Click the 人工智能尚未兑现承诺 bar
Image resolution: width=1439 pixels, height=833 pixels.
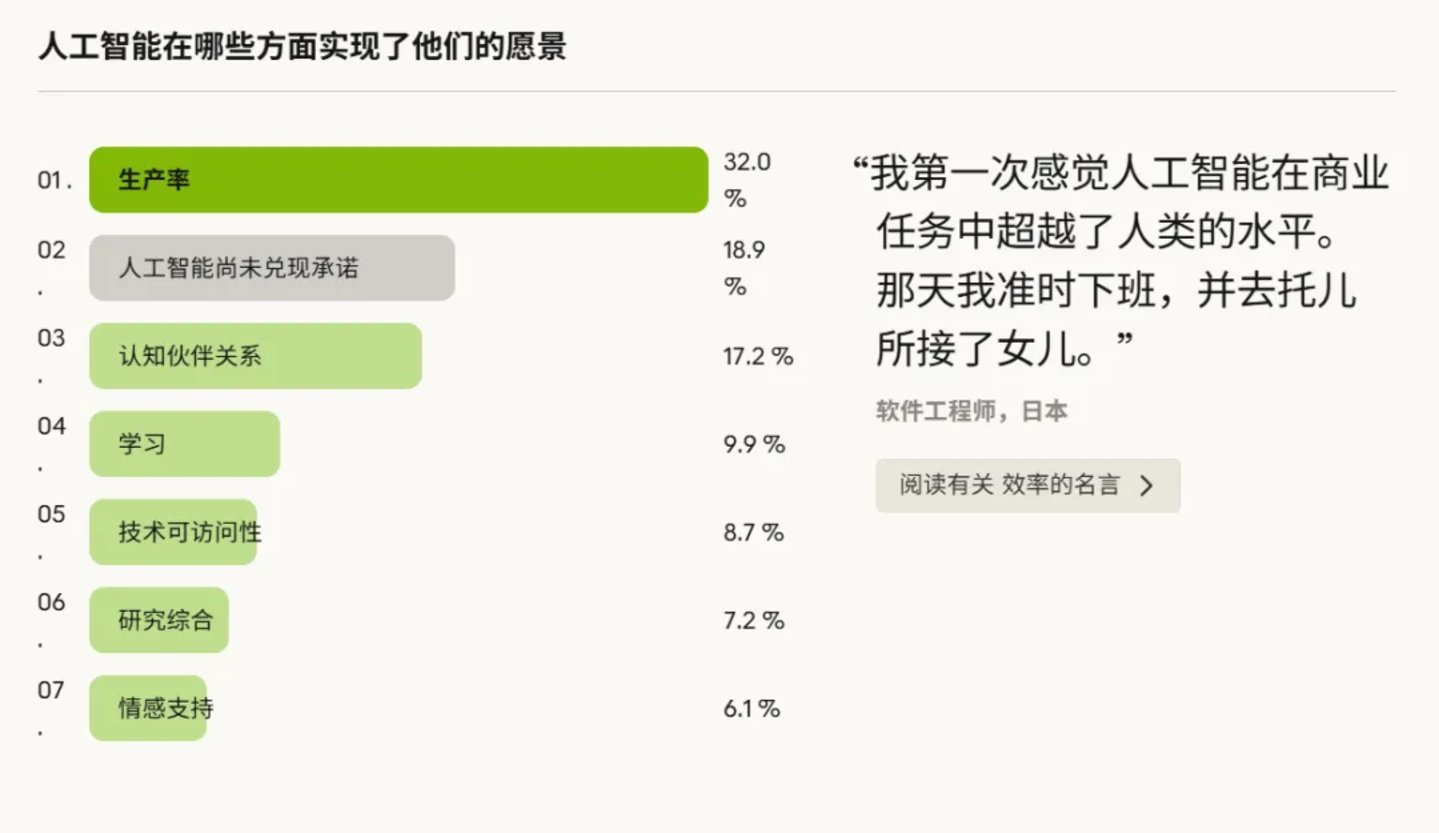(x=271, y=267)
